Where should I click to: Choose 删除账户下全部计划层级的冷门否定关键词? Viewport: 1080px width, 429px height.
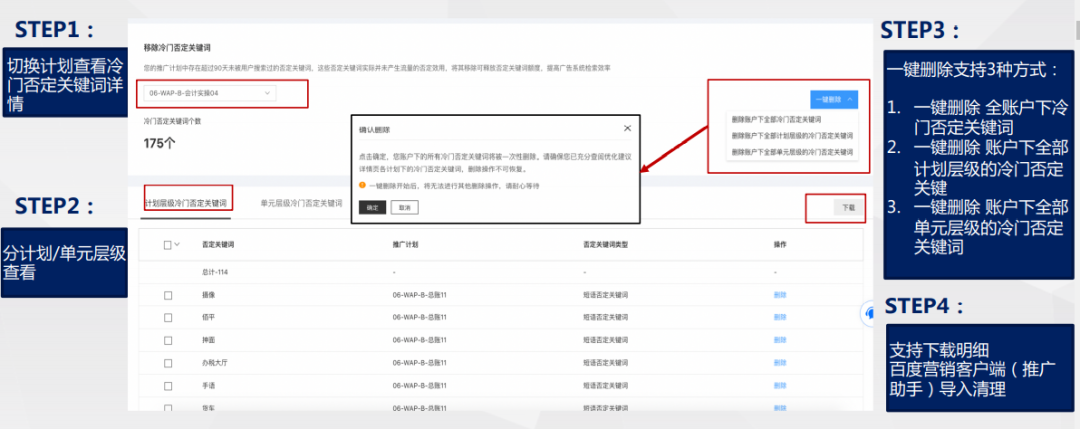pos(792,135)
